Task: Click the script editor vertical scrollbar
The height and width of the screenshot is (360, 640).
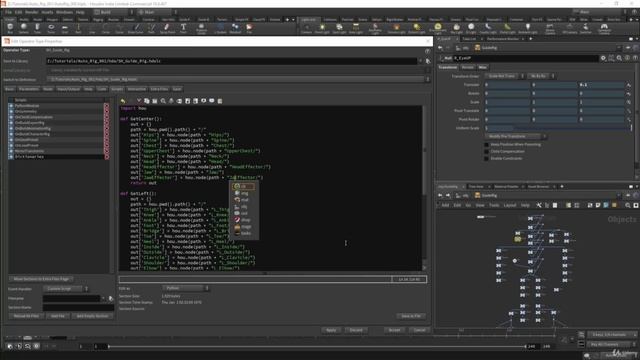Action: click(x=424, y=187)
